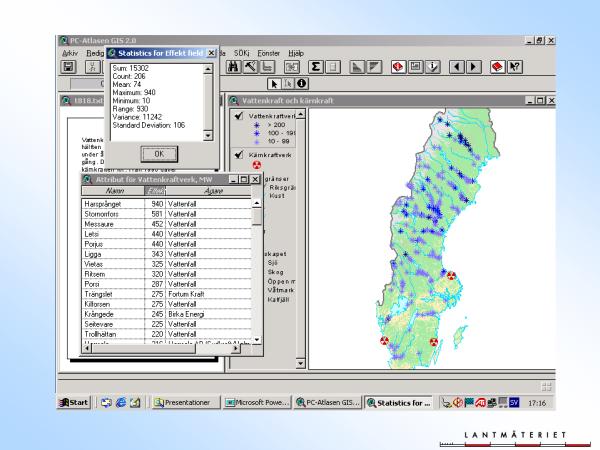Click the Save diskette icon in toolbar
Image resolution: width=600 pixels, height=450 pixels.
pyautogui.click(x=69, y=66)
